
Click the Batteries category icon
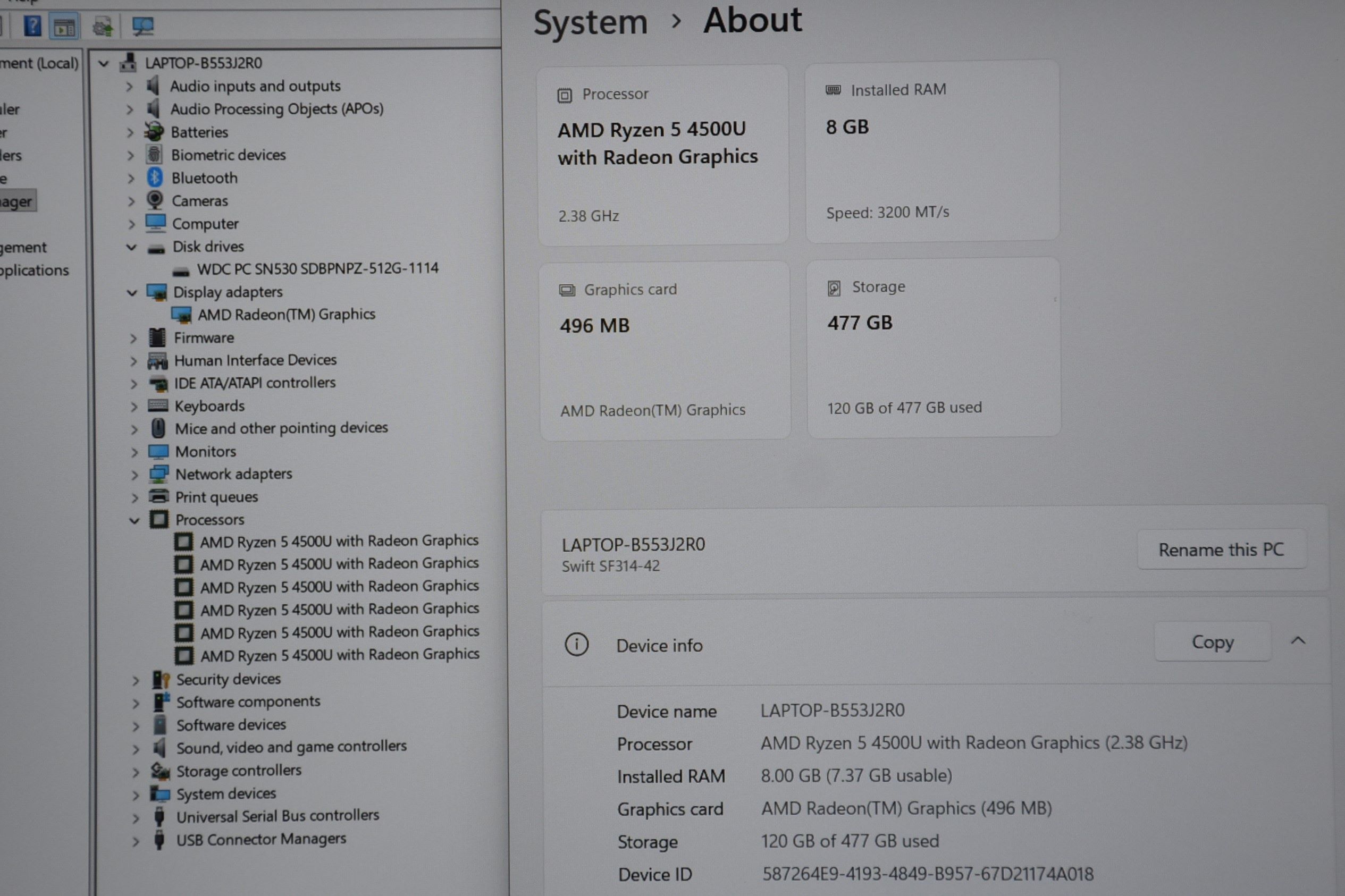point(154,131)
